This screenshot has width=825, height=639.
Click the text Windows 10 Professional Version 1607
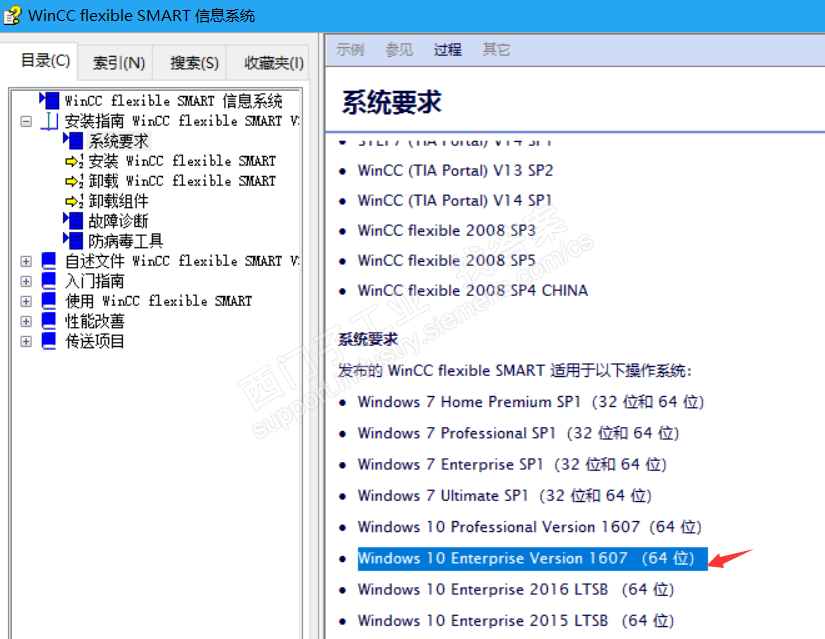[499, 527]
